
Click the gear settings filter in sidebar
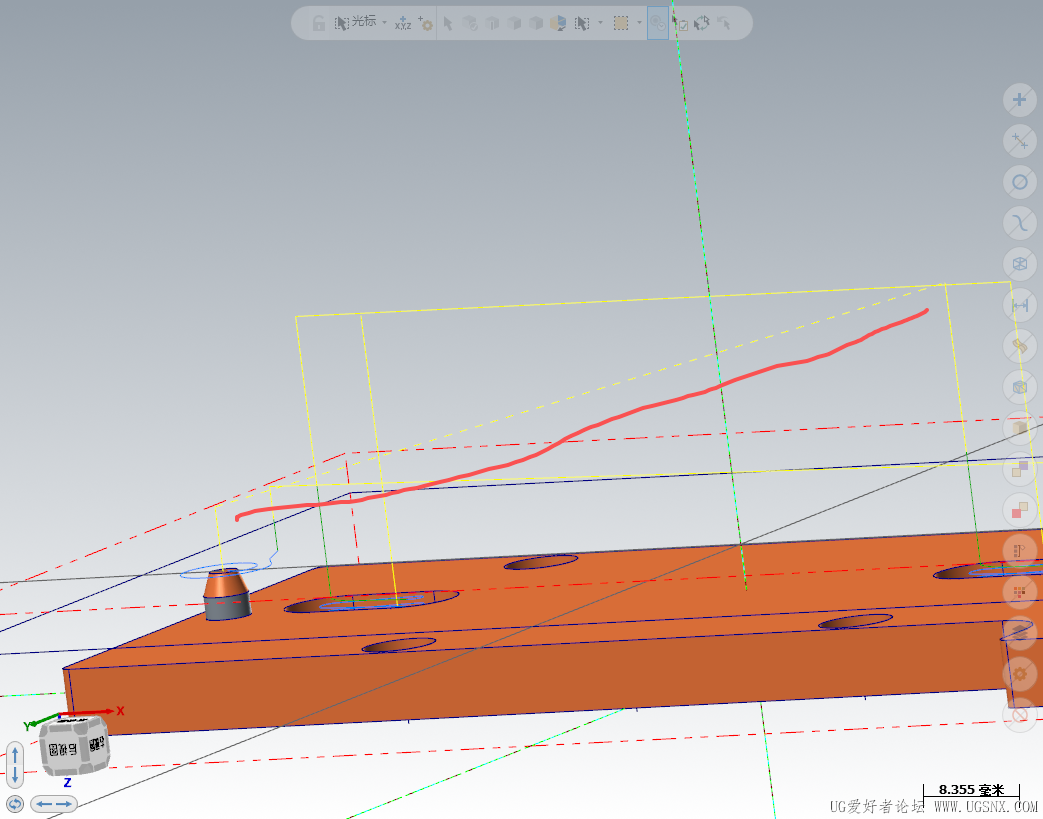[x=1019, y=674]
